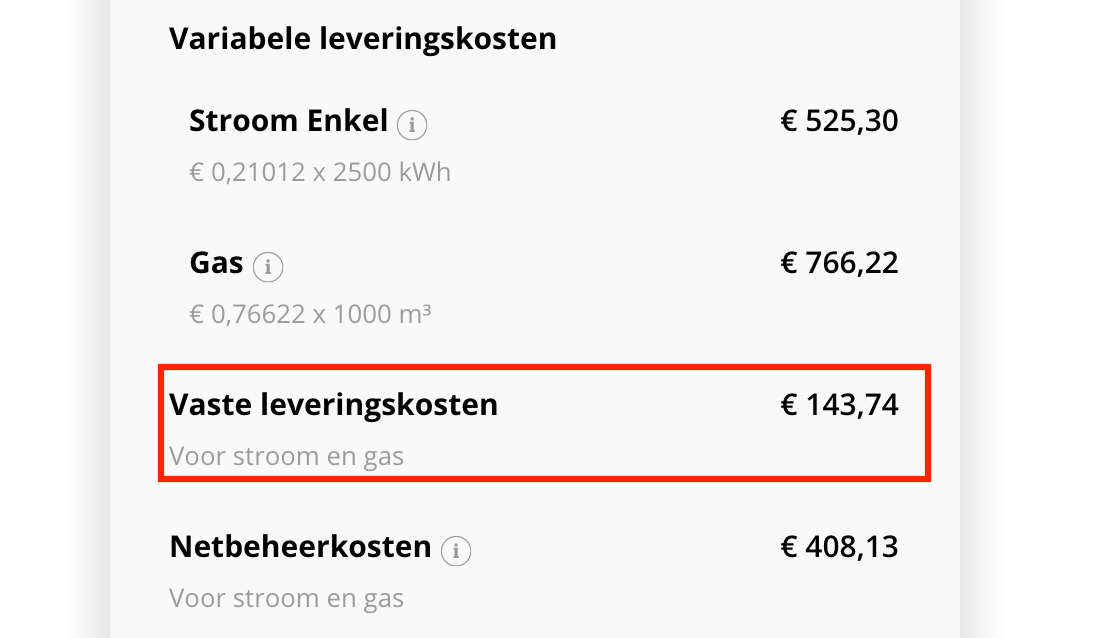The width and height of the screenshot is (1096, 638).
Task: Click the Gas label
Action: point(216,264)
